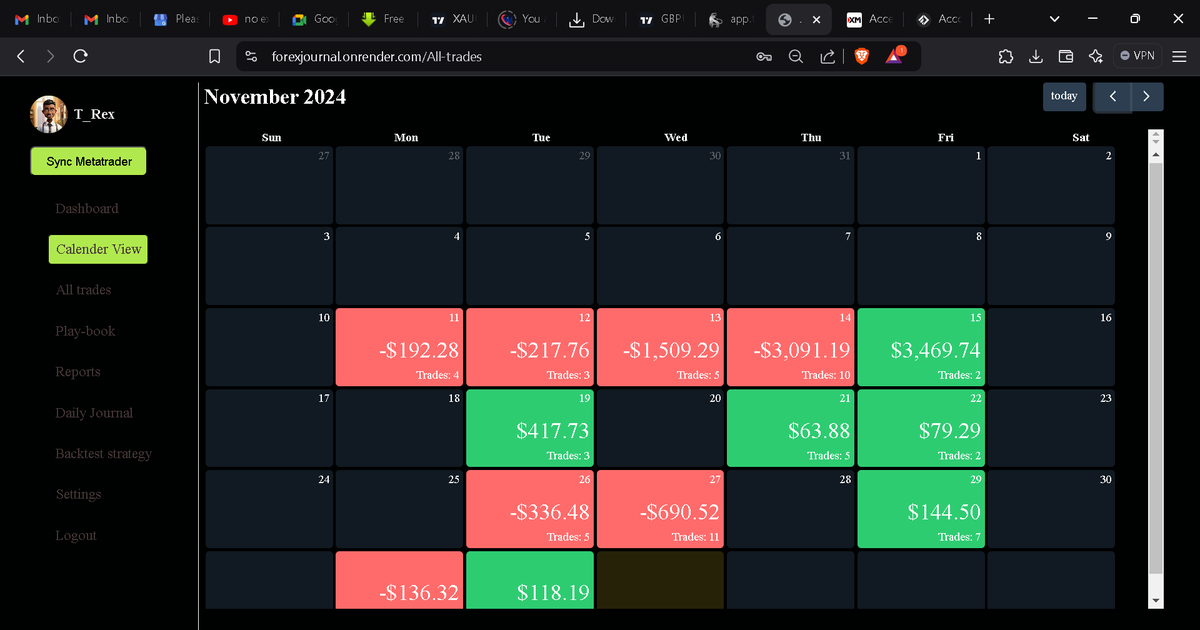Click the 'Trades: 11' label on Nov 27
The height and width of the screenshot is (630, 1200).
695,537
